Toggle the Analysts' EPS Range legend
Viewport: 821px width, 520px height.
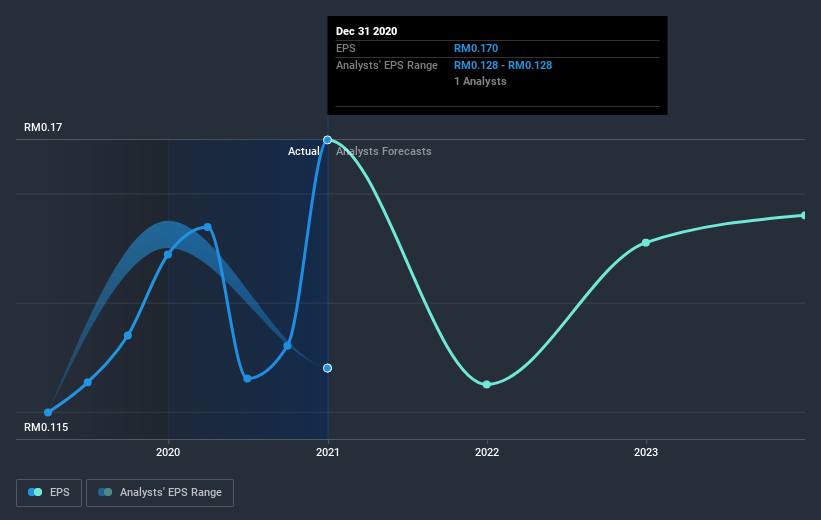click(x=160, y=492)
